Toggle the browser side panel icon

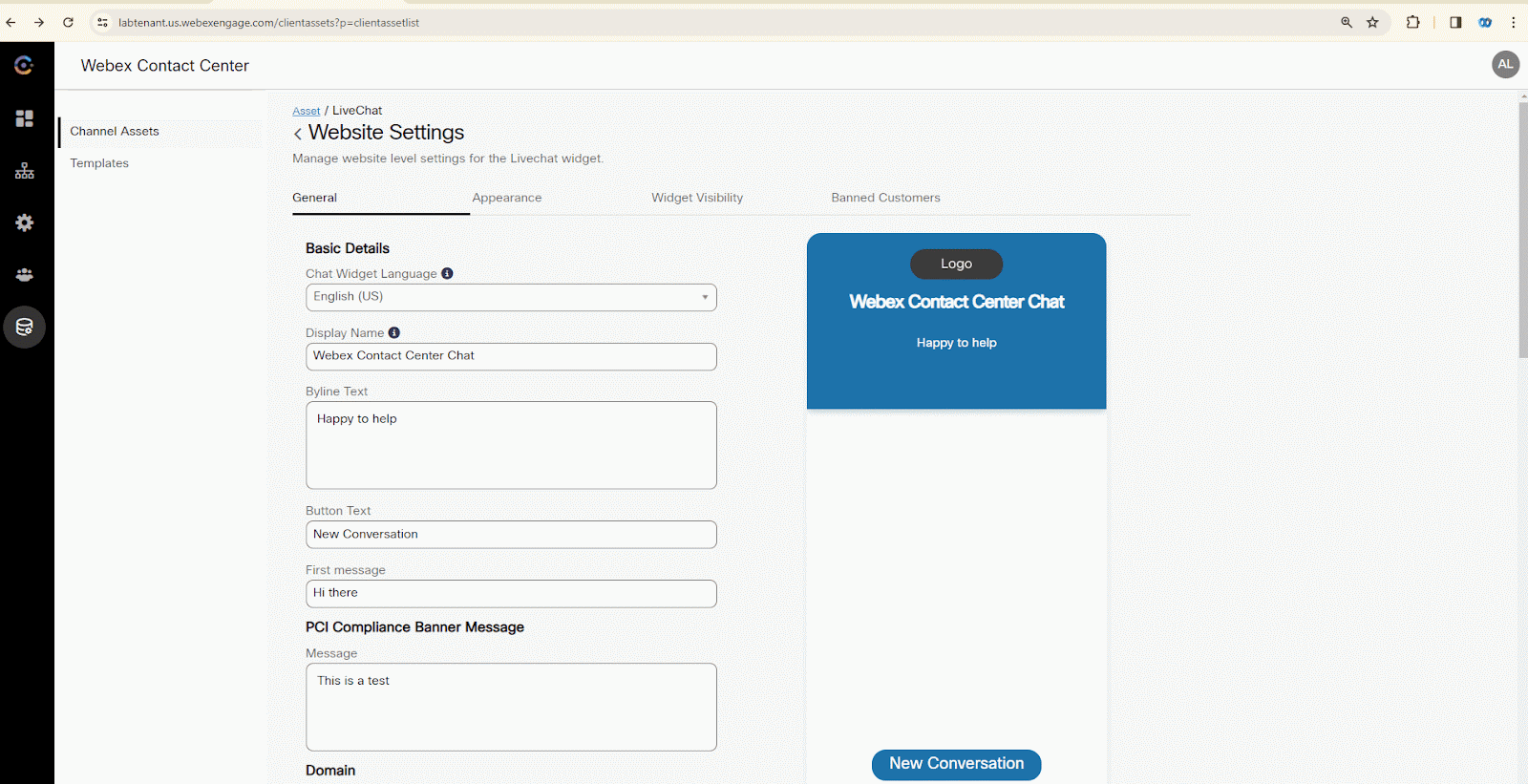click(x=1455, y=22)
